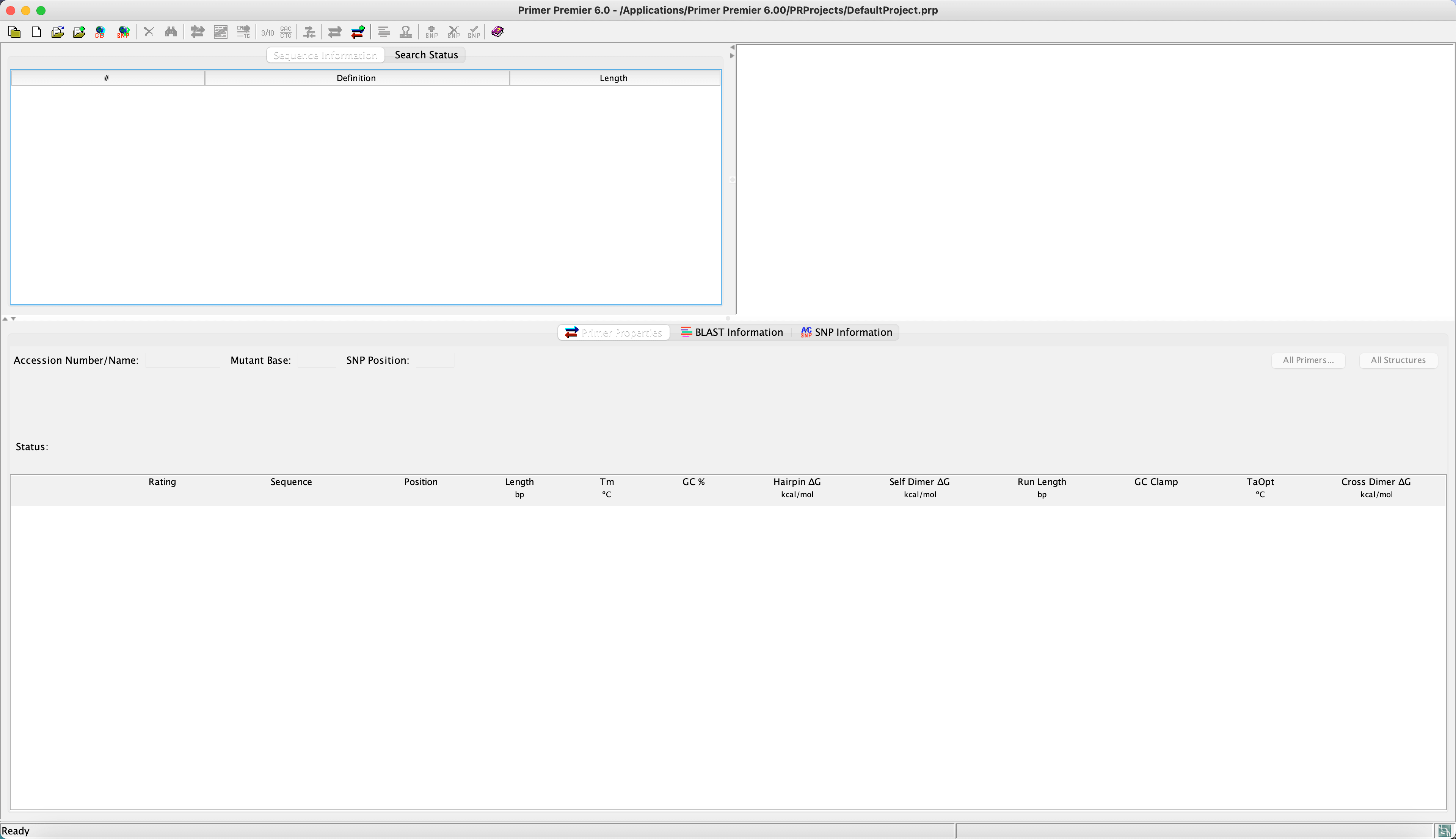The image size is (1456, 839).
Task: Click the Self Dimer ΔG column header
Action: [919, 487]
